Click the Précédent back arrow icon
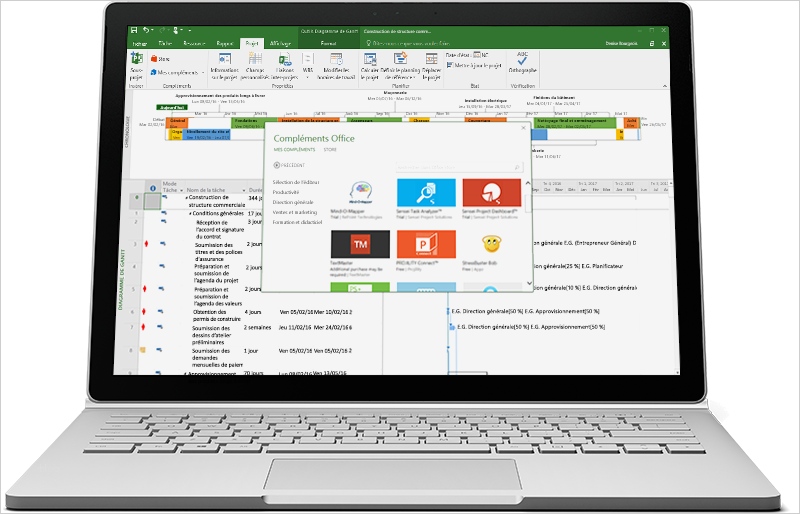This screenshot has width=800, height=514. point(277,165)
